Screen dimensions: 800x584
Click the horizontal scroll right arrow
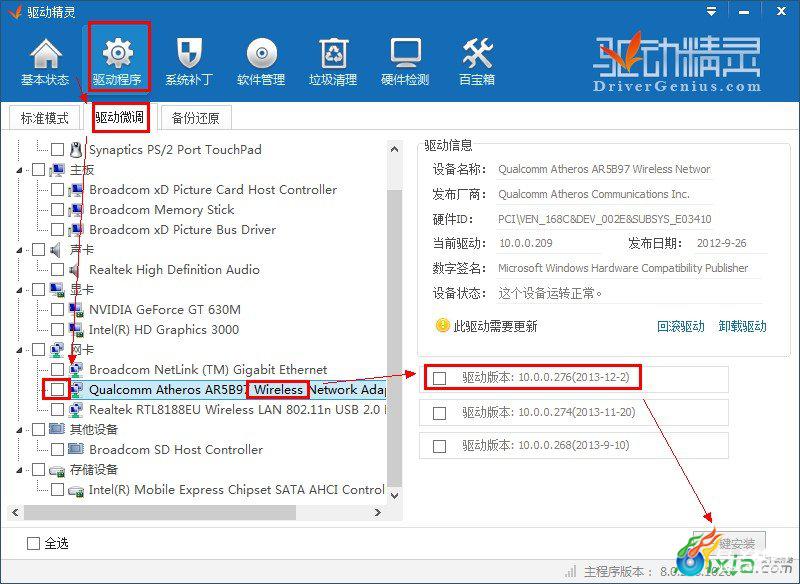point(378,512)
